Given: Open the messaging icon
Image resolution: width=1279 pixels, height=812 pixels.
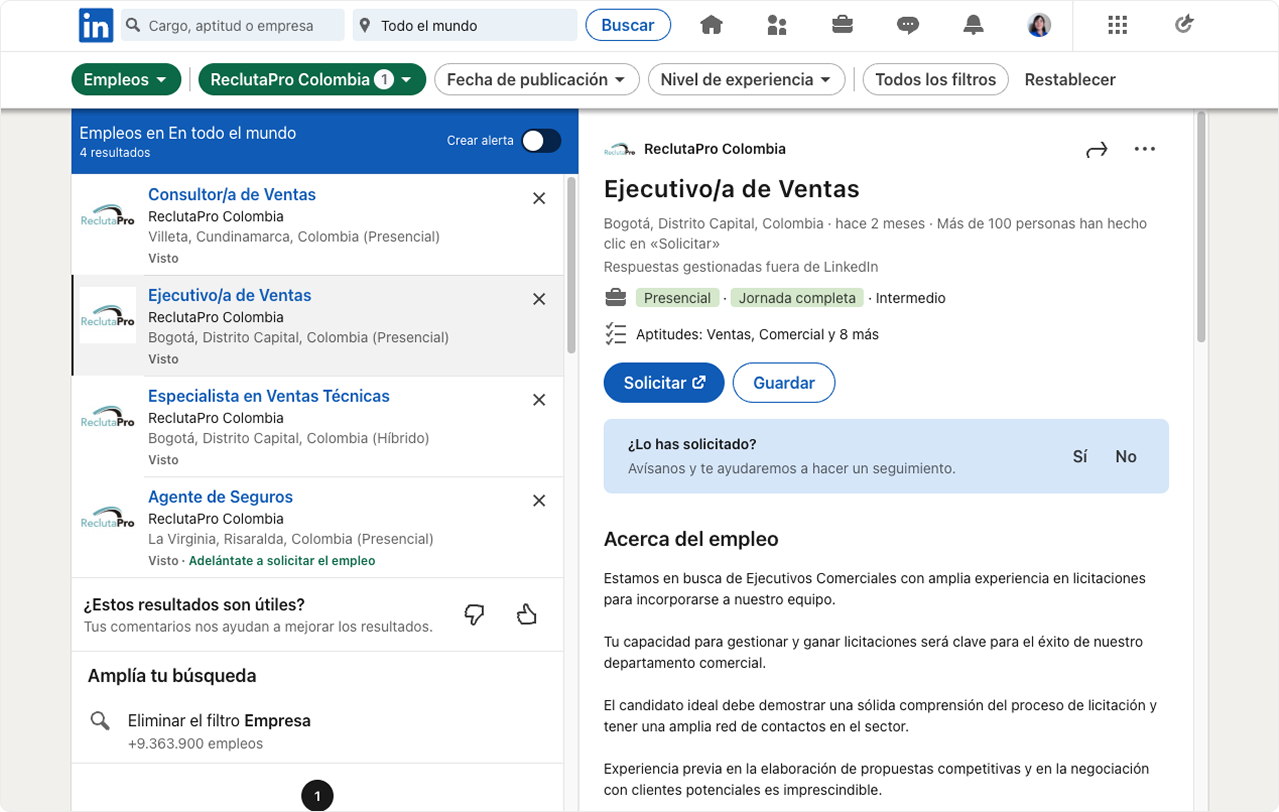Looking at the screenshot, I should [x=908, y=24].
